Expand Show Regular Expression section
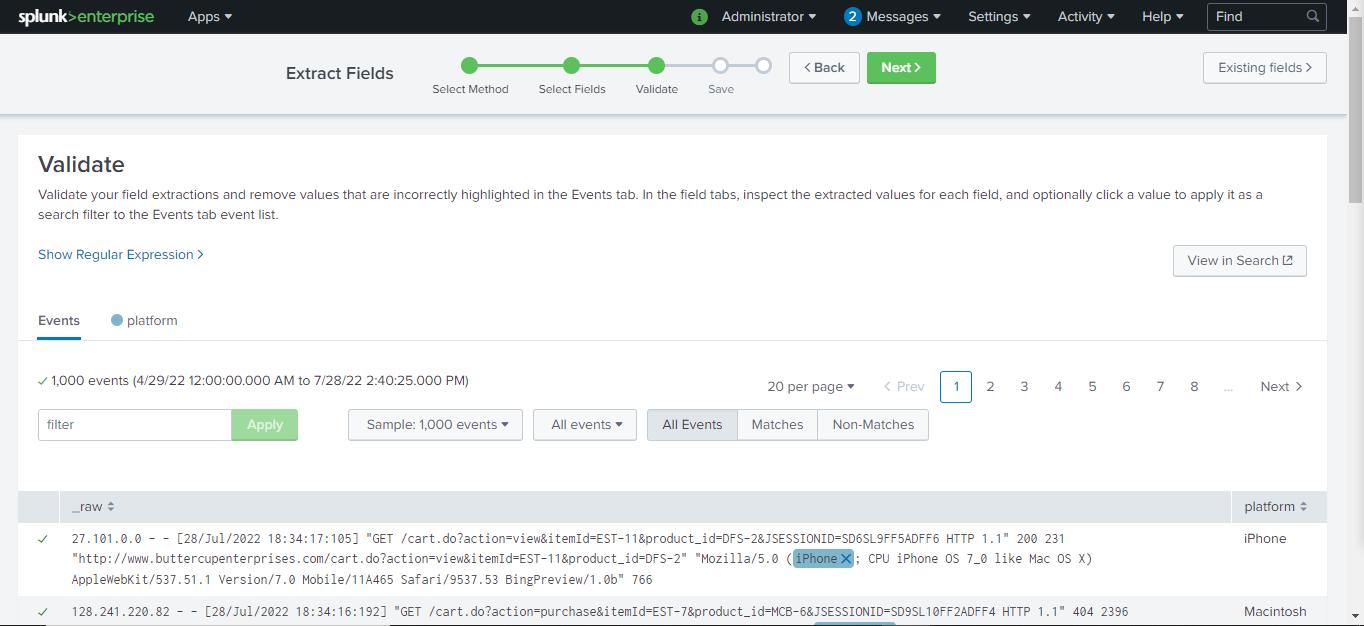Screen dimensions: 1364x626 pos(121,255)
